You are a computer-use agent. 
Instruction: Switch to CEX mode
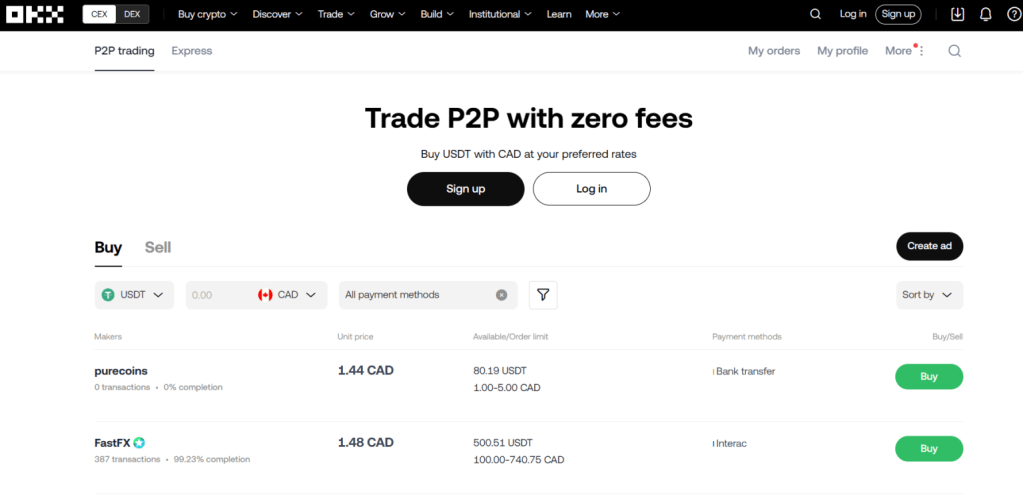tap(99, 14)
